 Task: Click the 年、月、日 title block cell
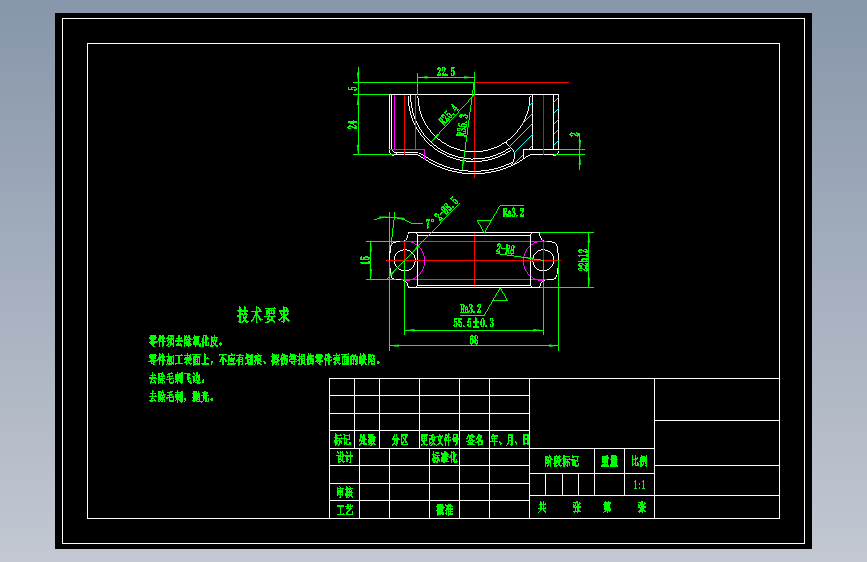[x=510, y=440]
